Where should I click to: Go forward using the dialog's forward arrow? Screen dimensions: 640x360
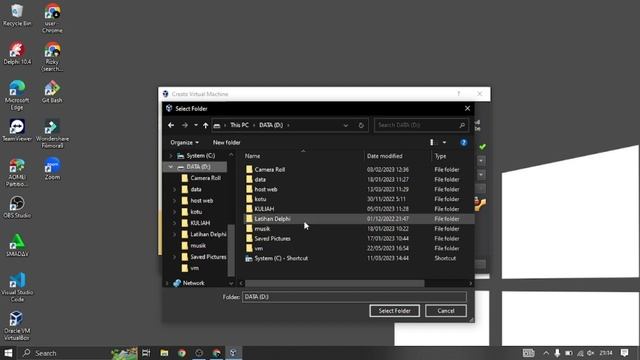185,125
